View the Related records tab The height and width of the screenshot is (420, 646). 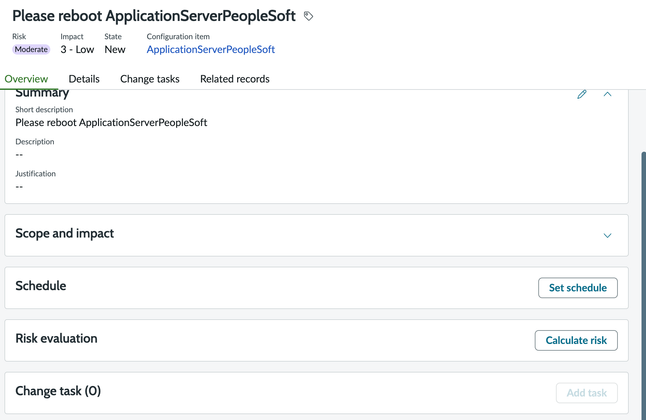click(235, 79)
